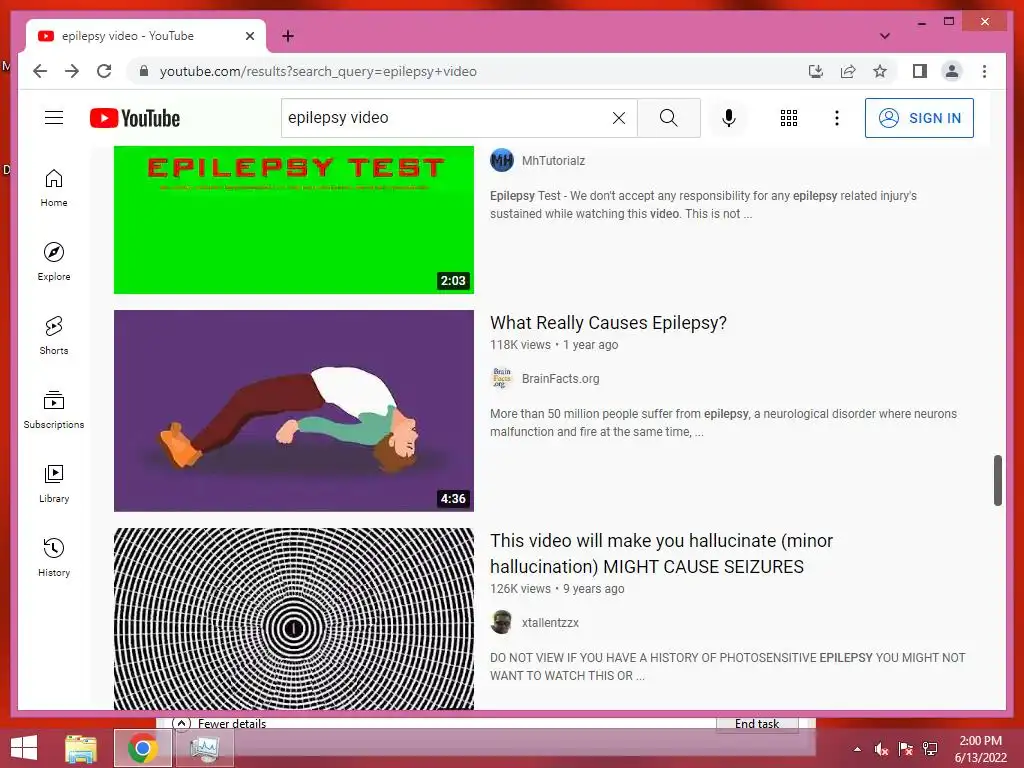Open YouTube apps grid icon
Image resolution: width=1024 pixels, height=768 pixels.
click(788, 118)
